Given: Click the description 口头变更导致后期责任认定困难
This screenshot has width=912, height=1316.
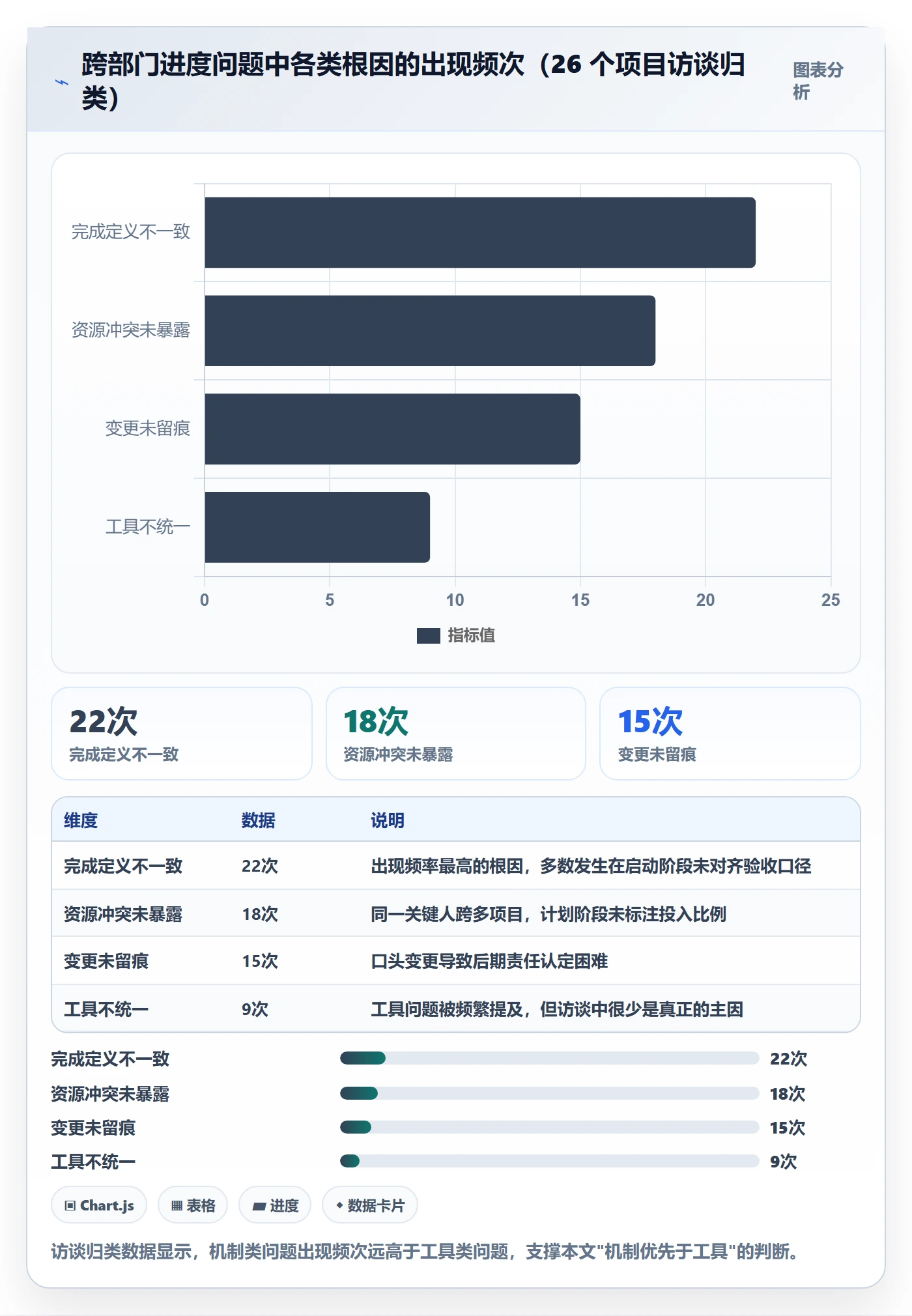Looking at the screenshot, I should coord(489,961).
